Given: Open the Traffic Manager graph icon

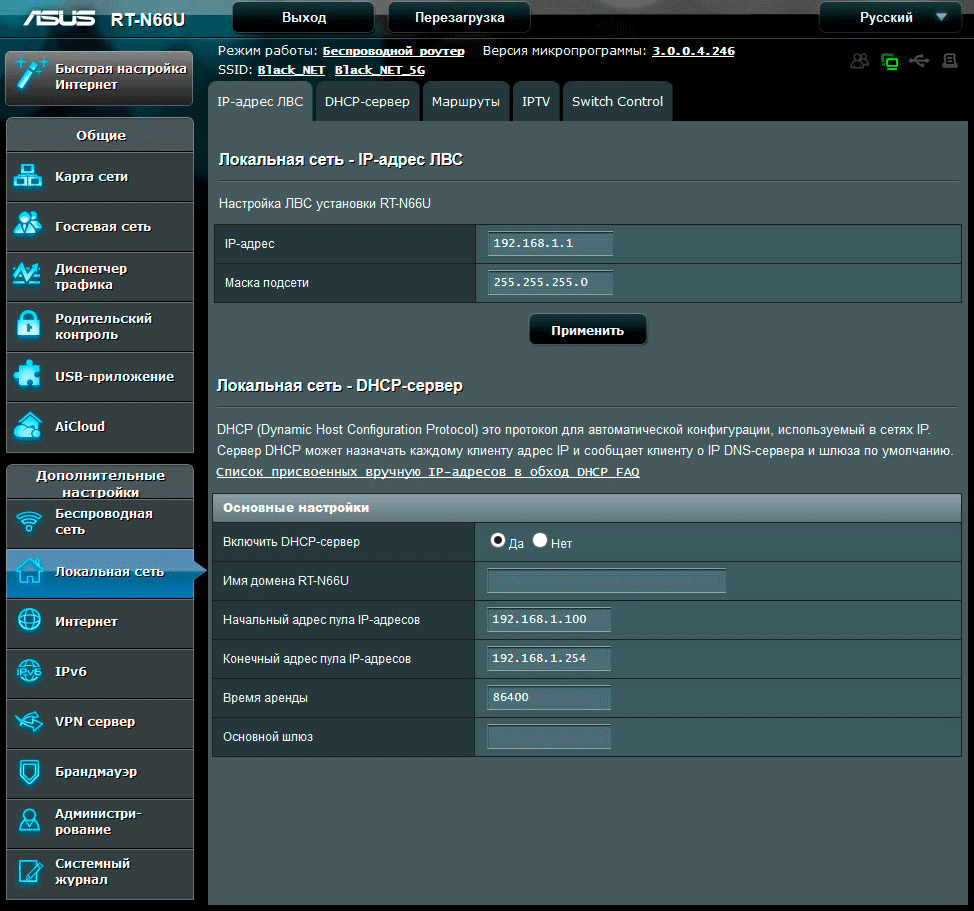Looking at the screenshot, I should click(x=27, y=274).
